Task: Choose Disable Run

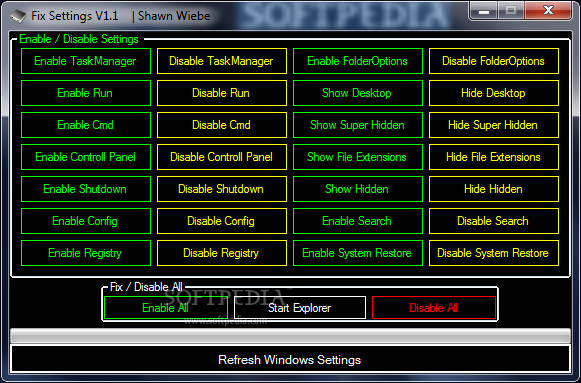Action: click(222, 93)
